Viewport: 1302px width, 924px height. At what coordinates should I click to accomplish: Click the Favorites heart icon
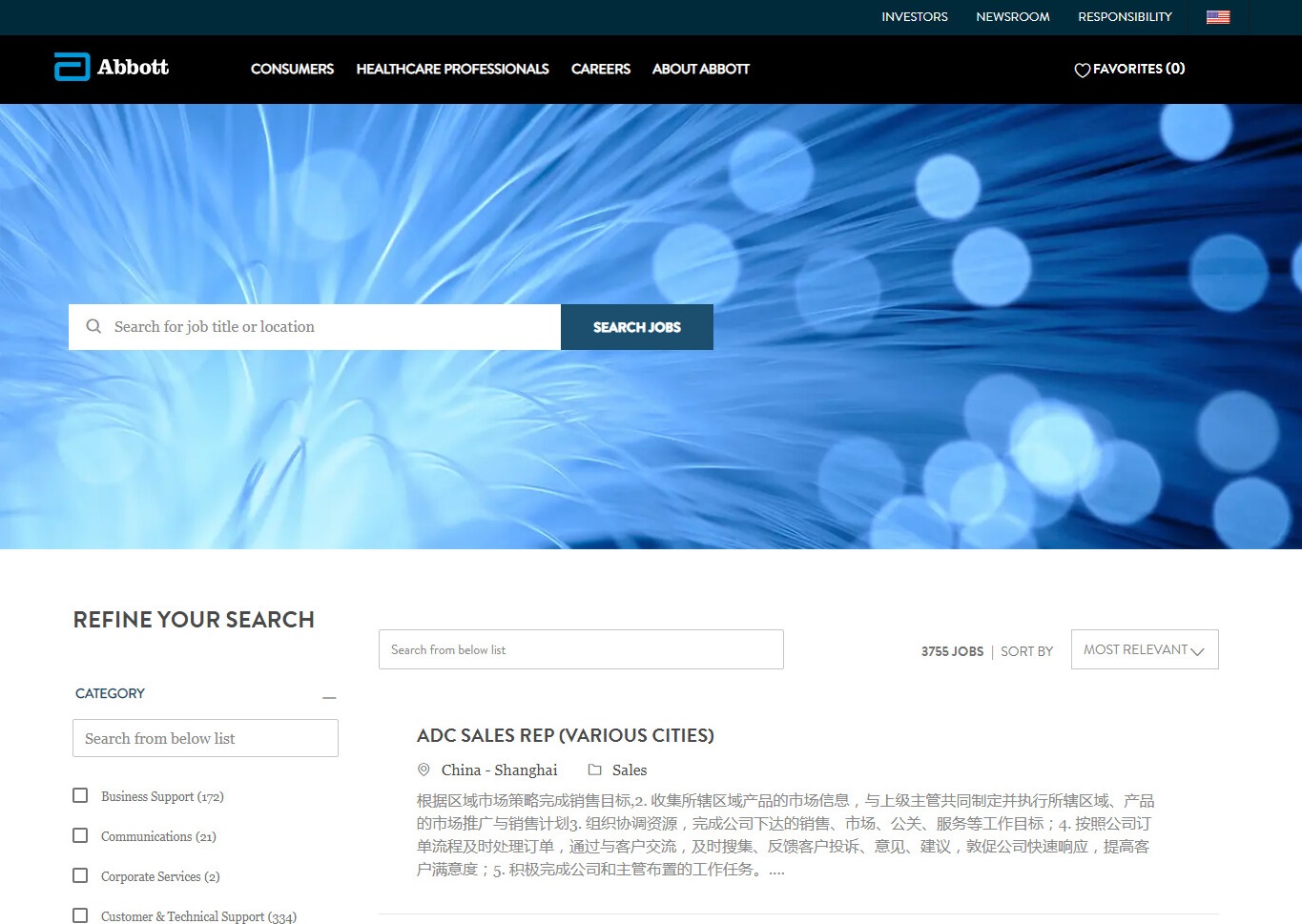tap(1082, 70)
